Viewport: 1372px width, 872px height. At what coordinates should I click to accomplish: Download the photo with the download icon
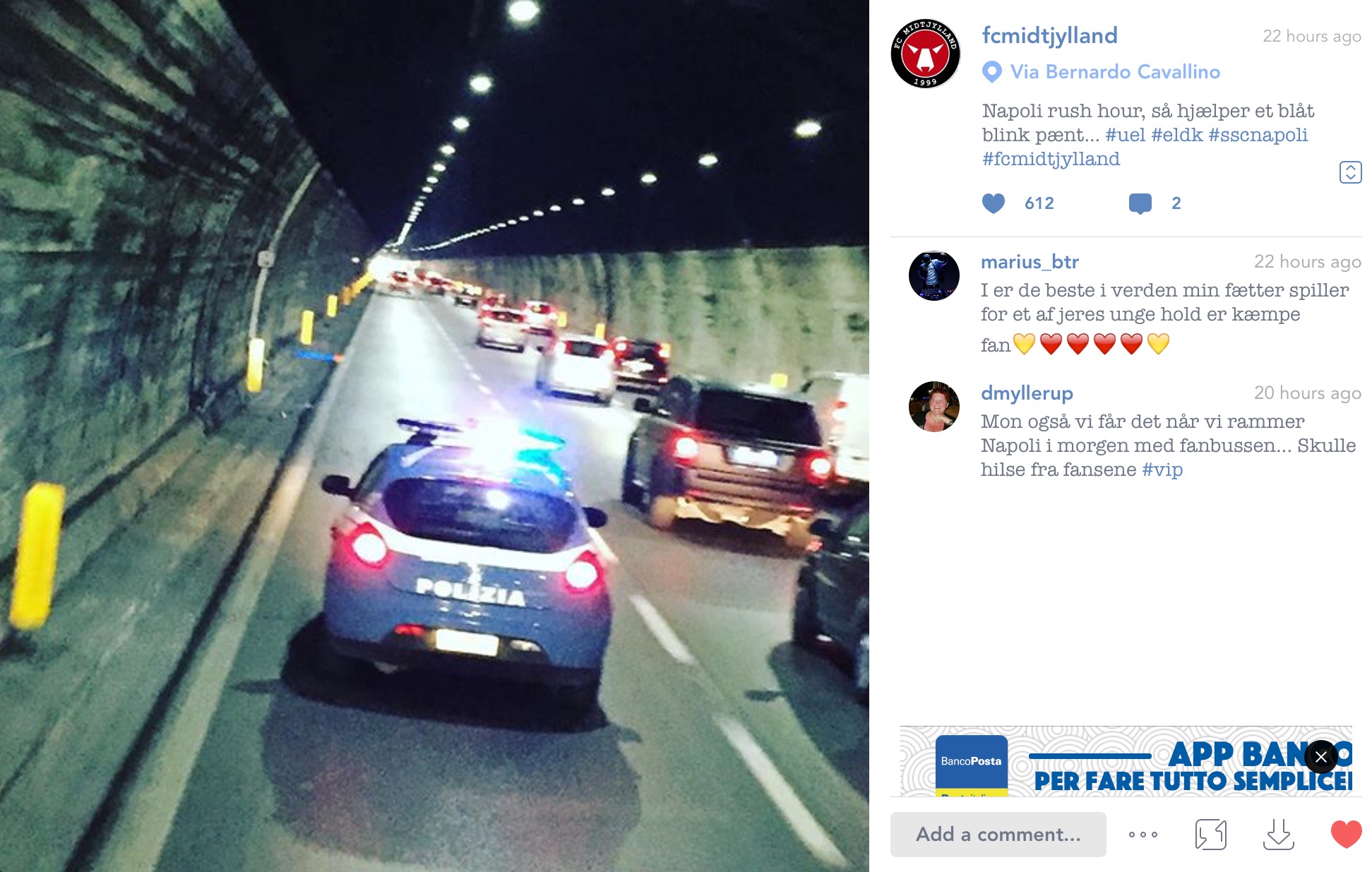tap(1278, 835)
